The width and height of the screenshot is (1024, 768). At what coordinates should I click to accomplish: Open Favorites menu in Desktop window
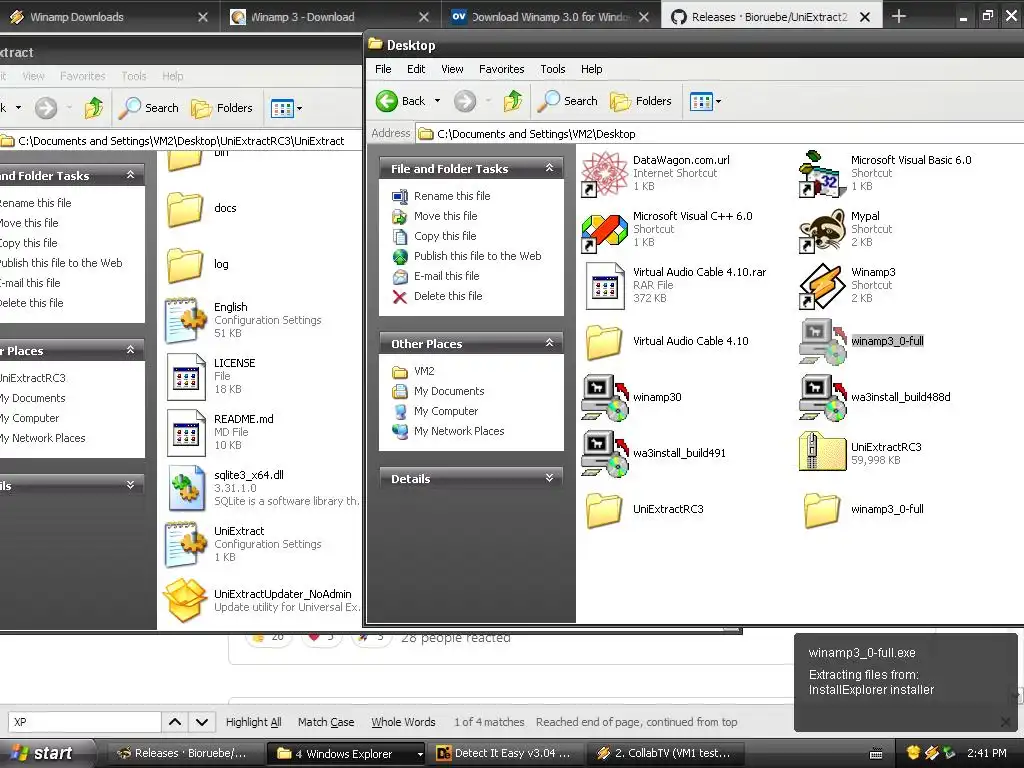[x=502, y=69]
